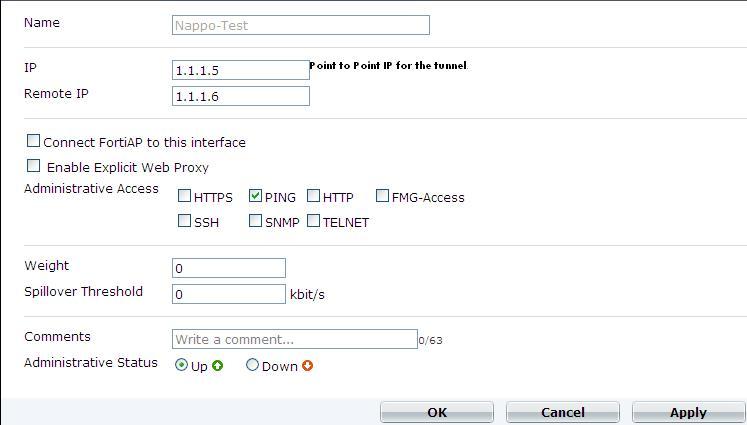Click the green Up arrow icon
The width and height of the screenshot is (747, 425).
coord(217,366)
